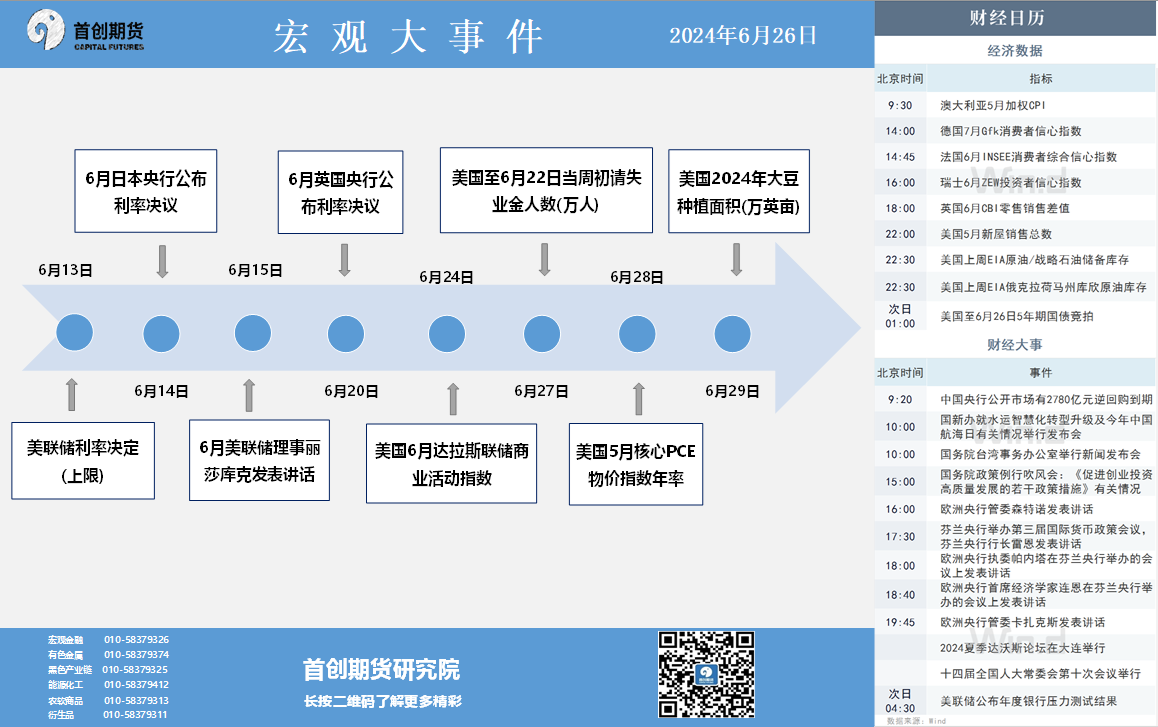Click 中国央行公开市场2780亿元逆回购到期 row
The image size is (1158, 727).
(x=1015, y=399)
